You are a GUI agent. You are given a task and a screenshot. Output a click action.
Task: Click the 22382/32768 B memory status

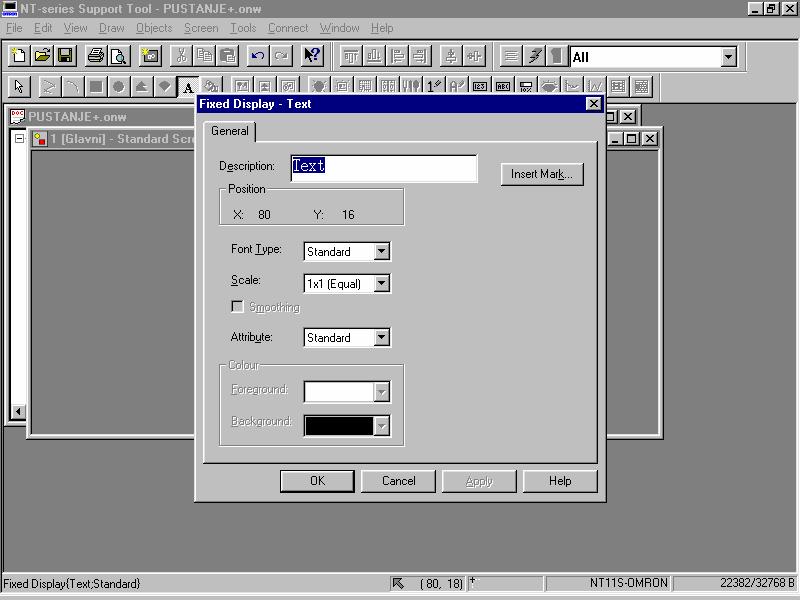[x=735, y=583]
